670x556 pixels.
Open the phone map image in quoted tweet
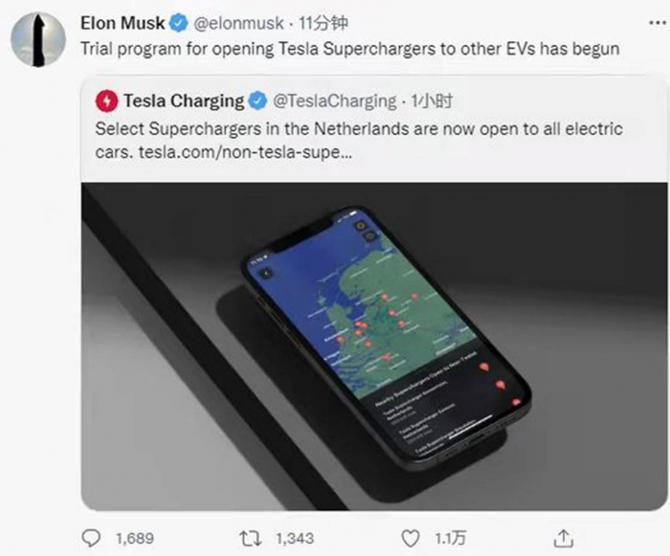pos(376,333)
